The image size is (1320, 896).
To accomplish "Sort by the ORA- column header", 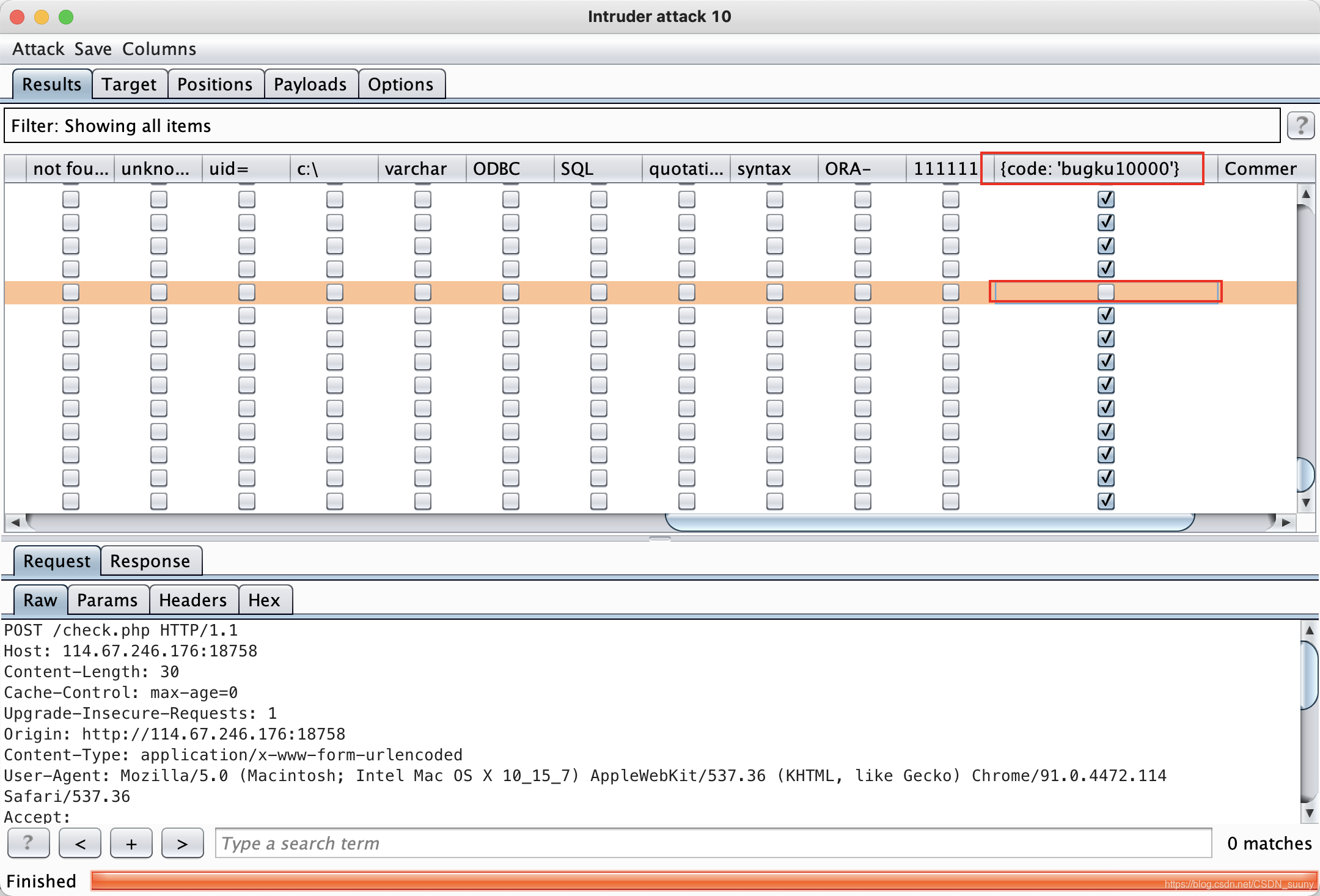I will click(x=862, y=169).
